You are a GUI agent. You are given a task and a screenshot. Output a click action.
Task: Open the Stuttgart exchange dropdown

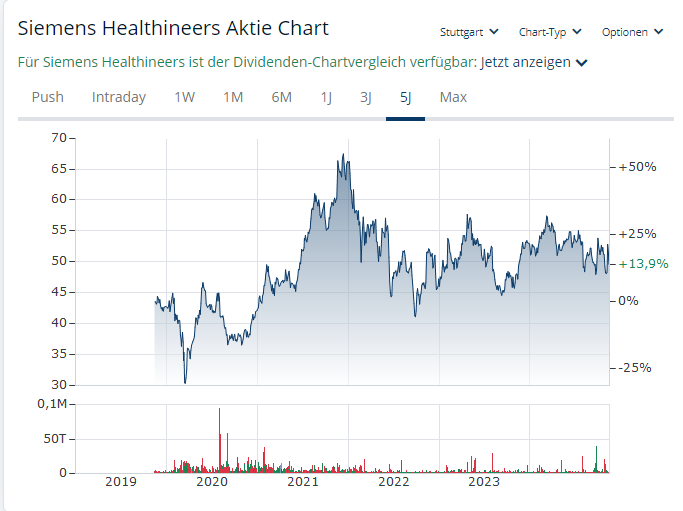point(468,32)
